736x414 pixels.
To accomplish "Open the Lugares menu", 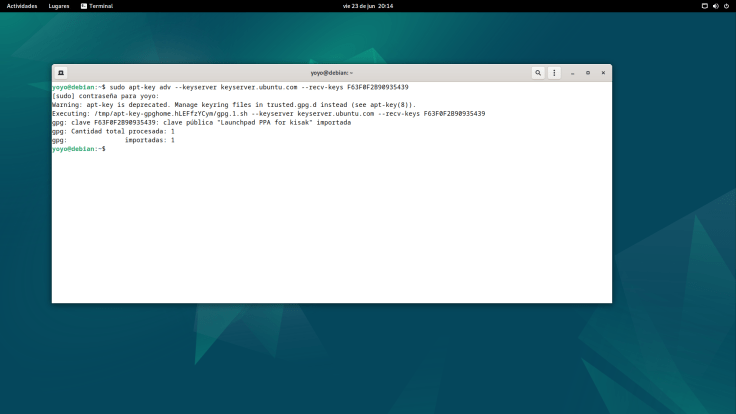I will click(x=59, y=6).
